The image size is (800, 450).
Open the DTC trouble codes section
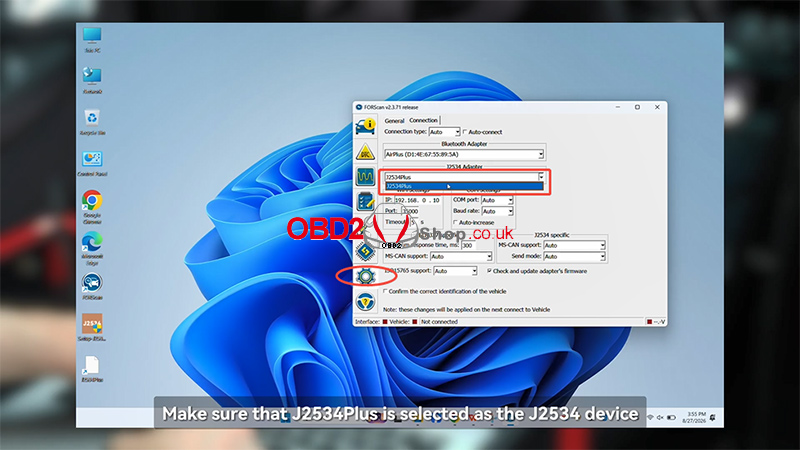point(365,152)
